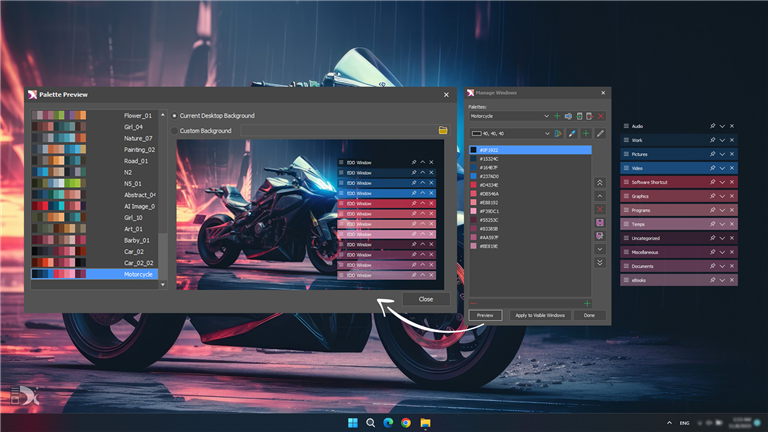
Task: Click the colorful play-arrow icon beside color dropdown
Action: click(558, 133)
